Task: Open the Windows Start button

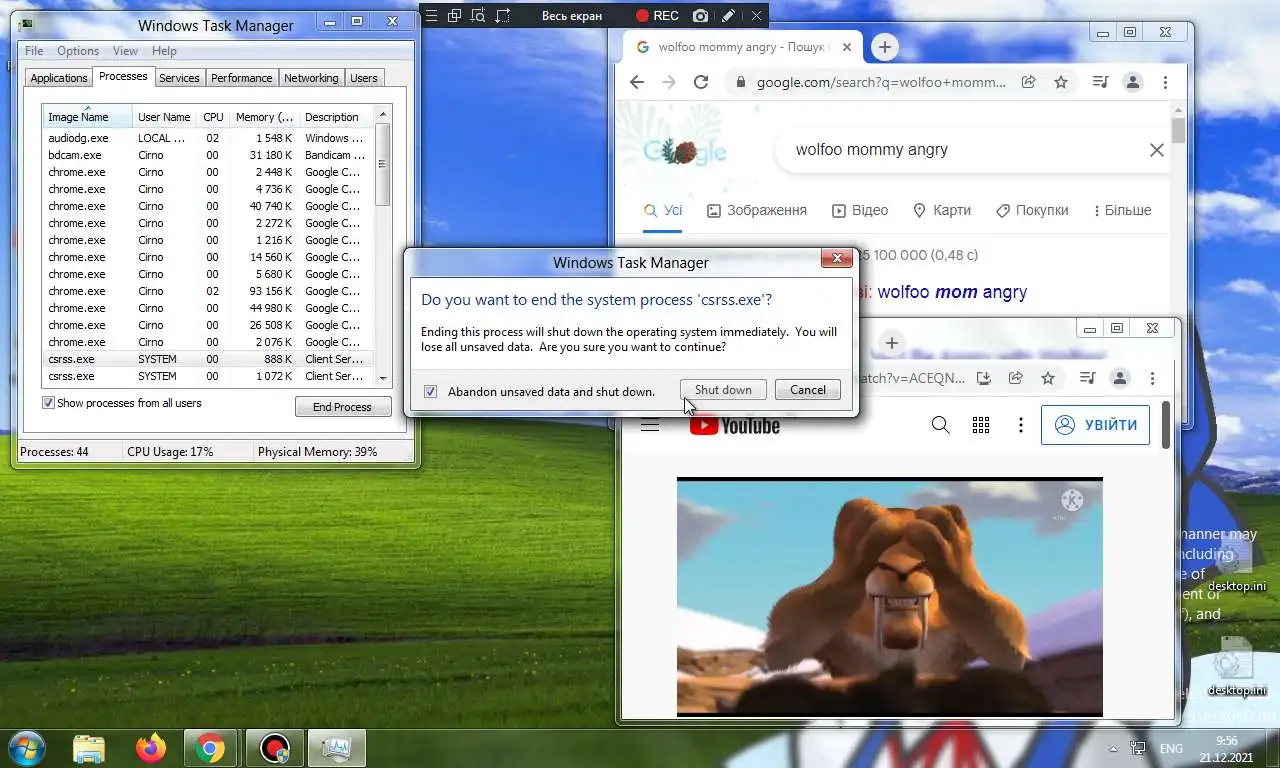Action: pos(25,748)
